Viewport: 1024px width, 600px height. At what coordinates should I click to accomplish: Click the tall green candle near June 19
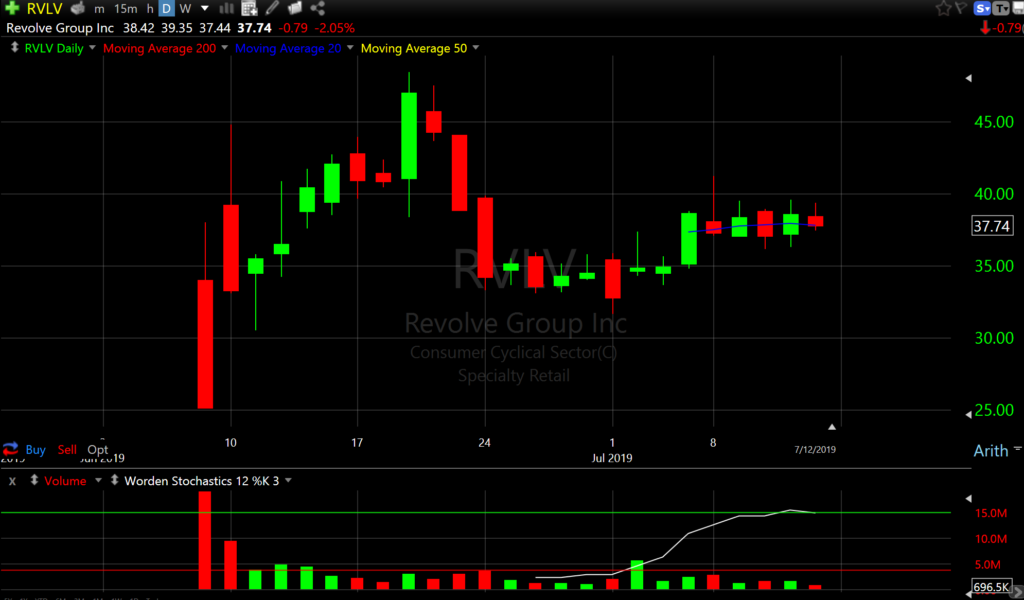pos(409,136)
